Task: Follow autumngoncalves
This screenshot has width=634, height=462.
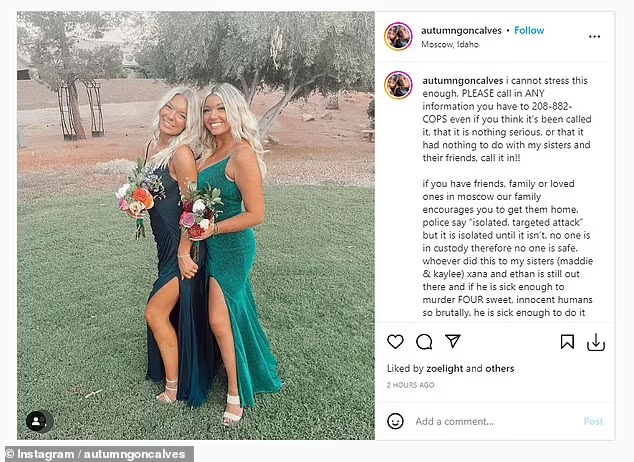Action: [529, 30]
